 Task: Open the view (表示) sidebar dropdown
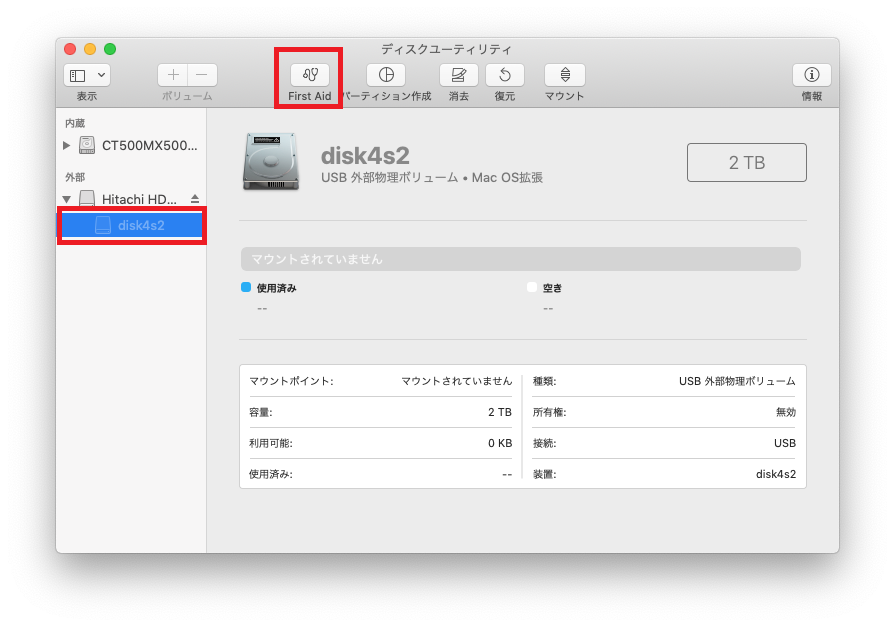[x=87, y=75]
